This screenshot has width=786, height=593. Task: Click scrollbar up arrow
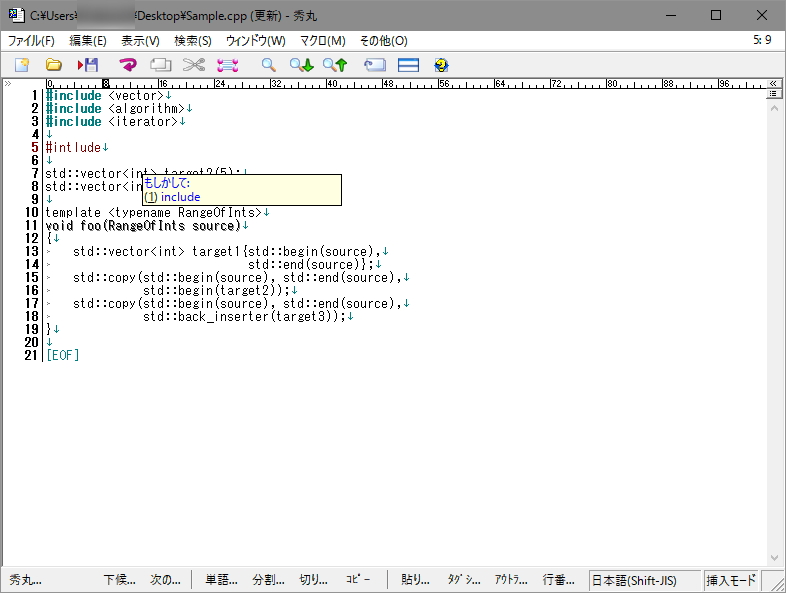(774, 108)
